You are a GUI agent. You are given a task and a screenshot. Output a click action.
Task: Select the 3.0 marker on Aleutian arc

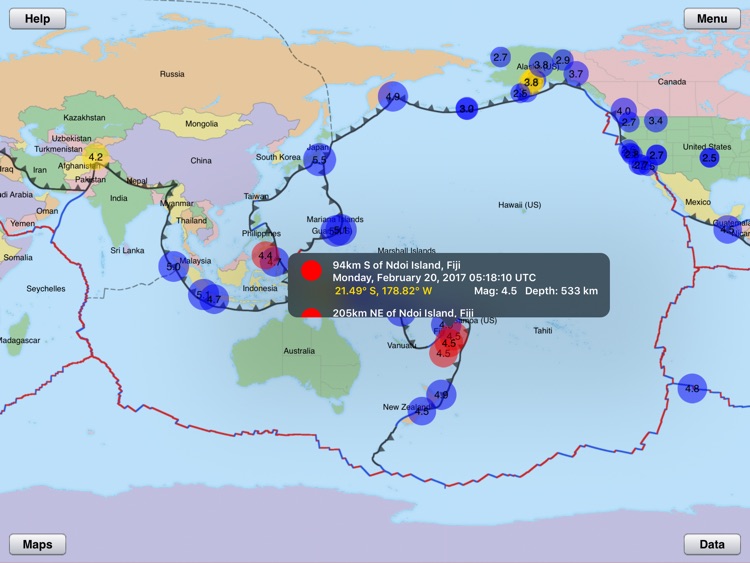pyautogui.click(x=466, y=109)
